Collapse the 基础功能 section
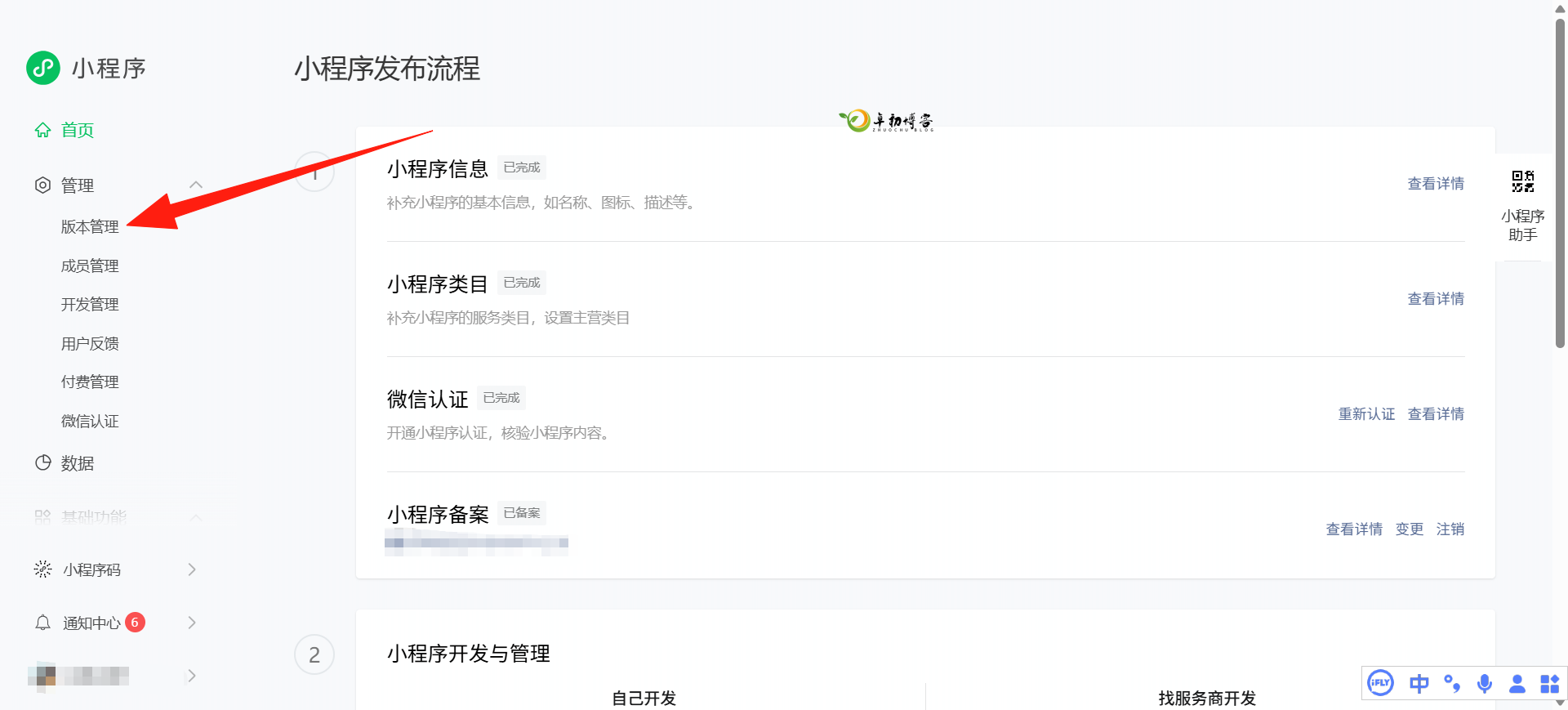Screen dimensions: 1568x710 [196, 517]
